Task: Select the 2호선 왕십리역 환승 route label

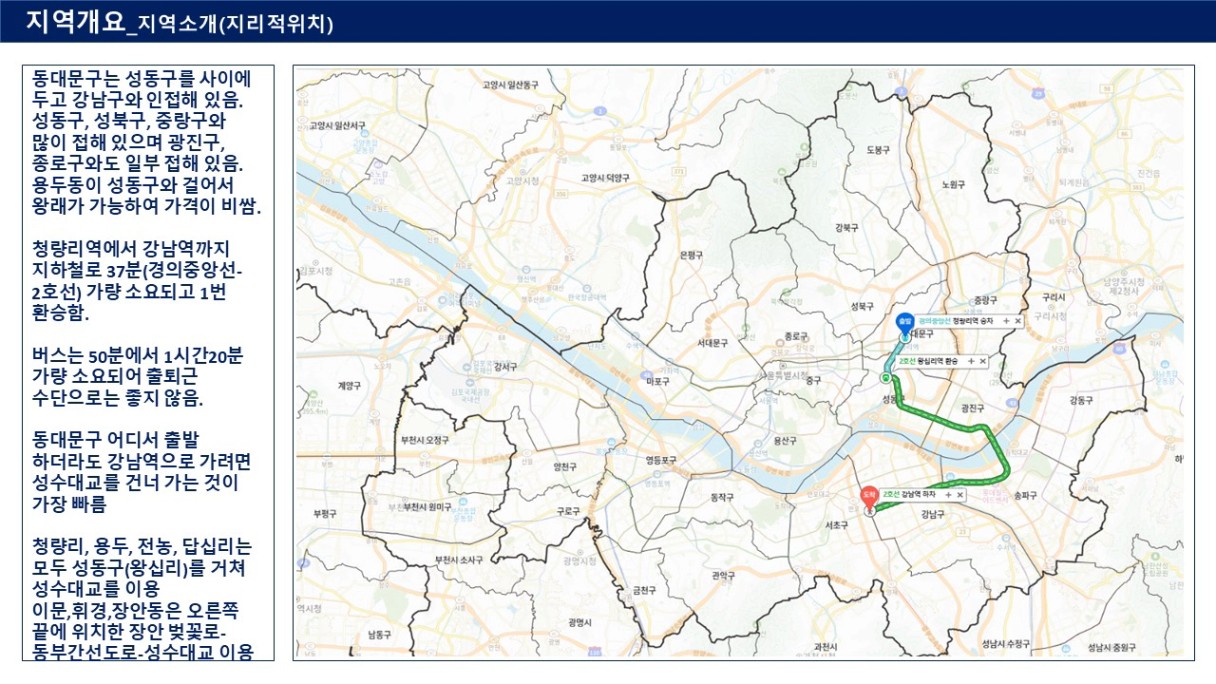Action: pos(942,360)
